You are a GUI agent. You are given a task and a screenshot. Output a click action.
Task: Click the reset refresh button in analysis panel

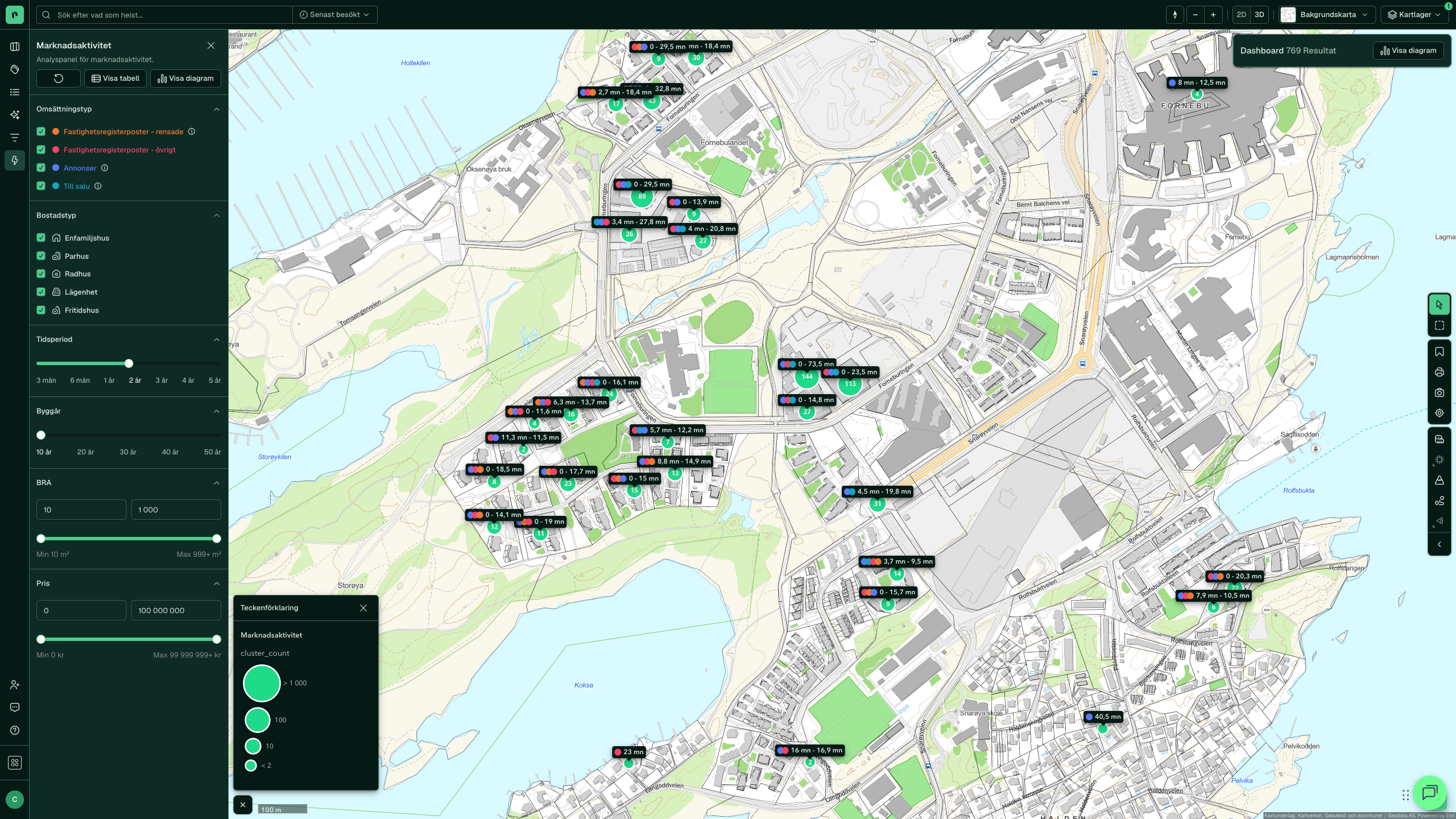59,78
